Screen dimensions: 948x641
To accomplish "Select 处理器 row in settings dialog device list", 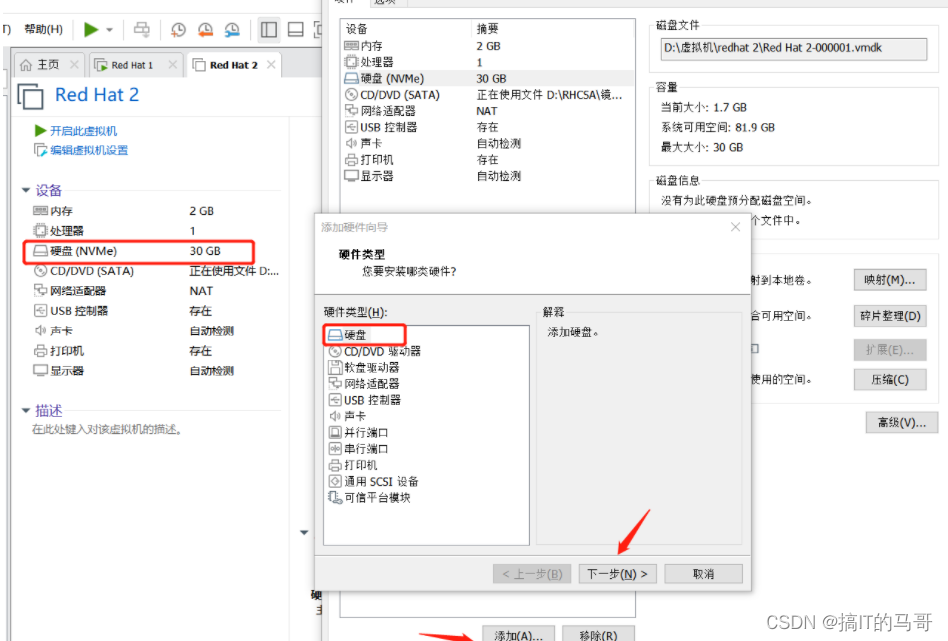I will pos(487,62).
